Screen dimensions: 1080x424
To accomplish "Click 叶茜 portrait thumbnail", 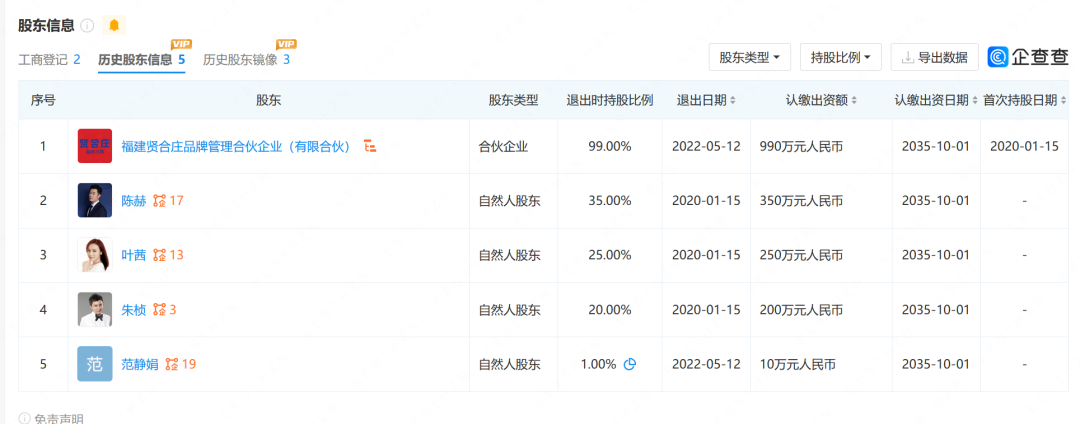I will click(94, 255).
